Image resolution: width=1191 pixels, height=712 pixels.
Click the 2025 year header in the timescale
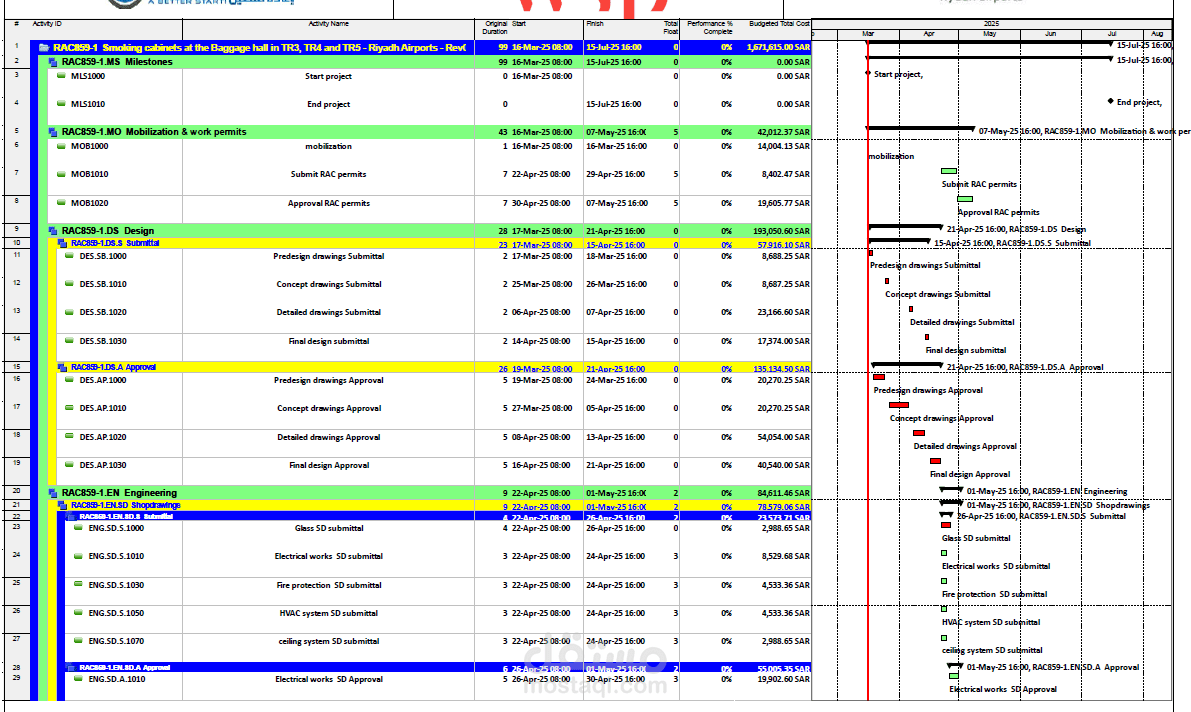[x=992, y=24]
